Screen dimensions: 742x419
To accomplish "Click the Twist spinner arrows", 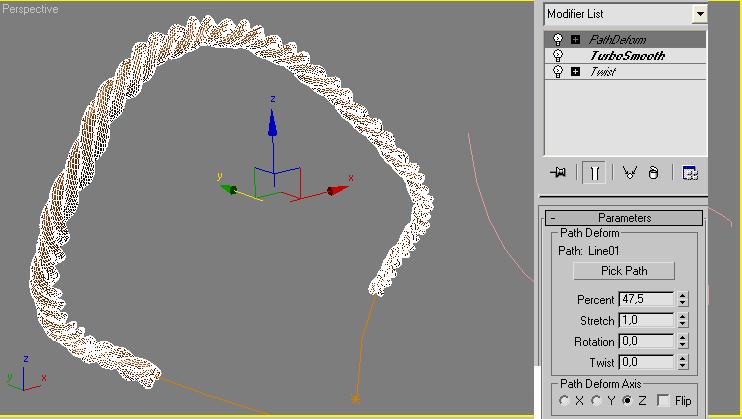I will point(682,362).
